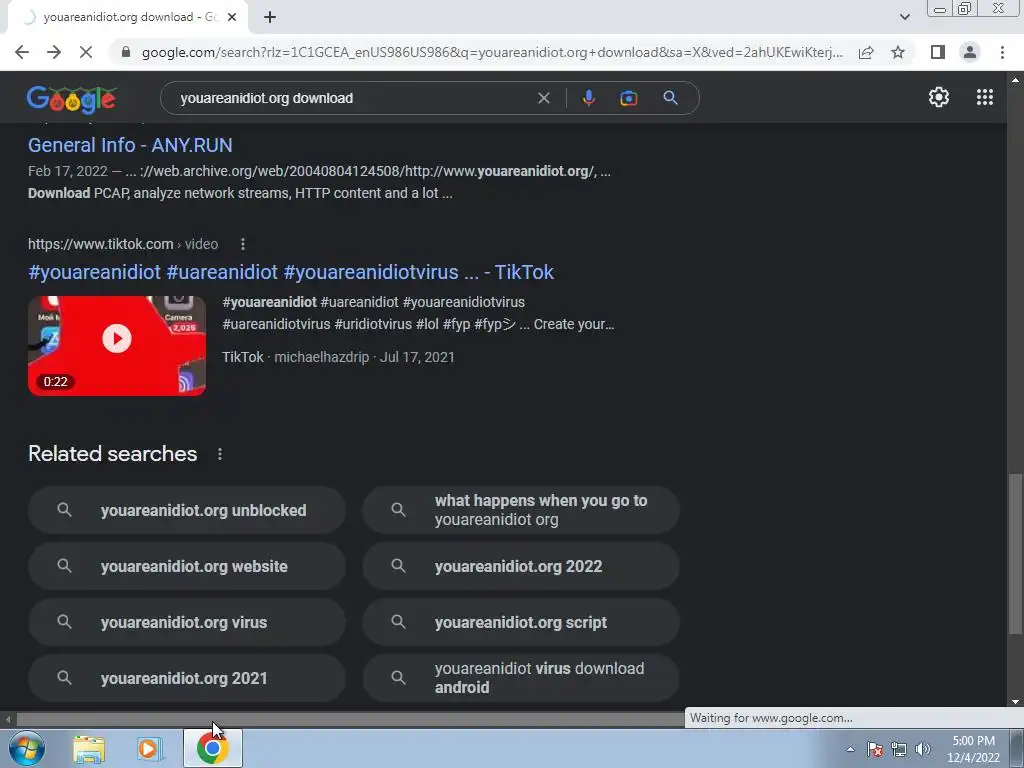Click the https://www.tiktok.com URL text

(101, 244)
